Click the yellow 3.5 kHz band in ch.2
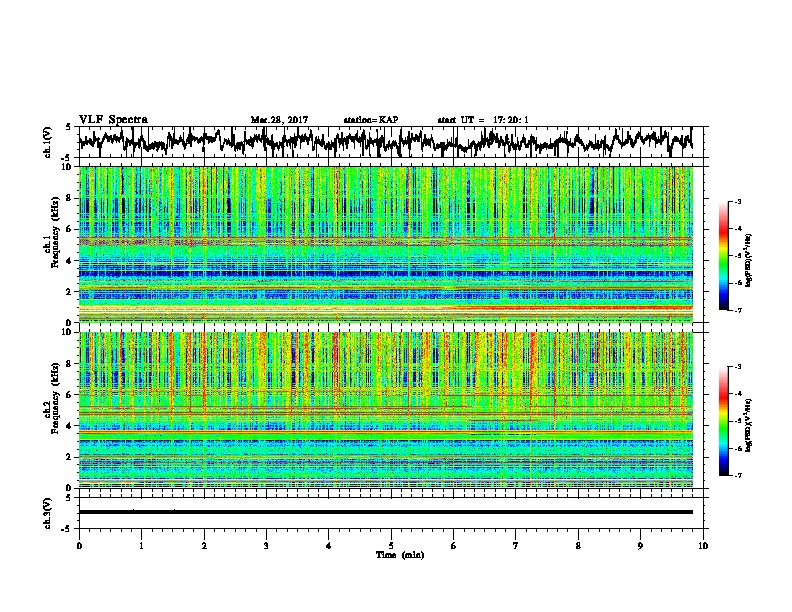 385,433
